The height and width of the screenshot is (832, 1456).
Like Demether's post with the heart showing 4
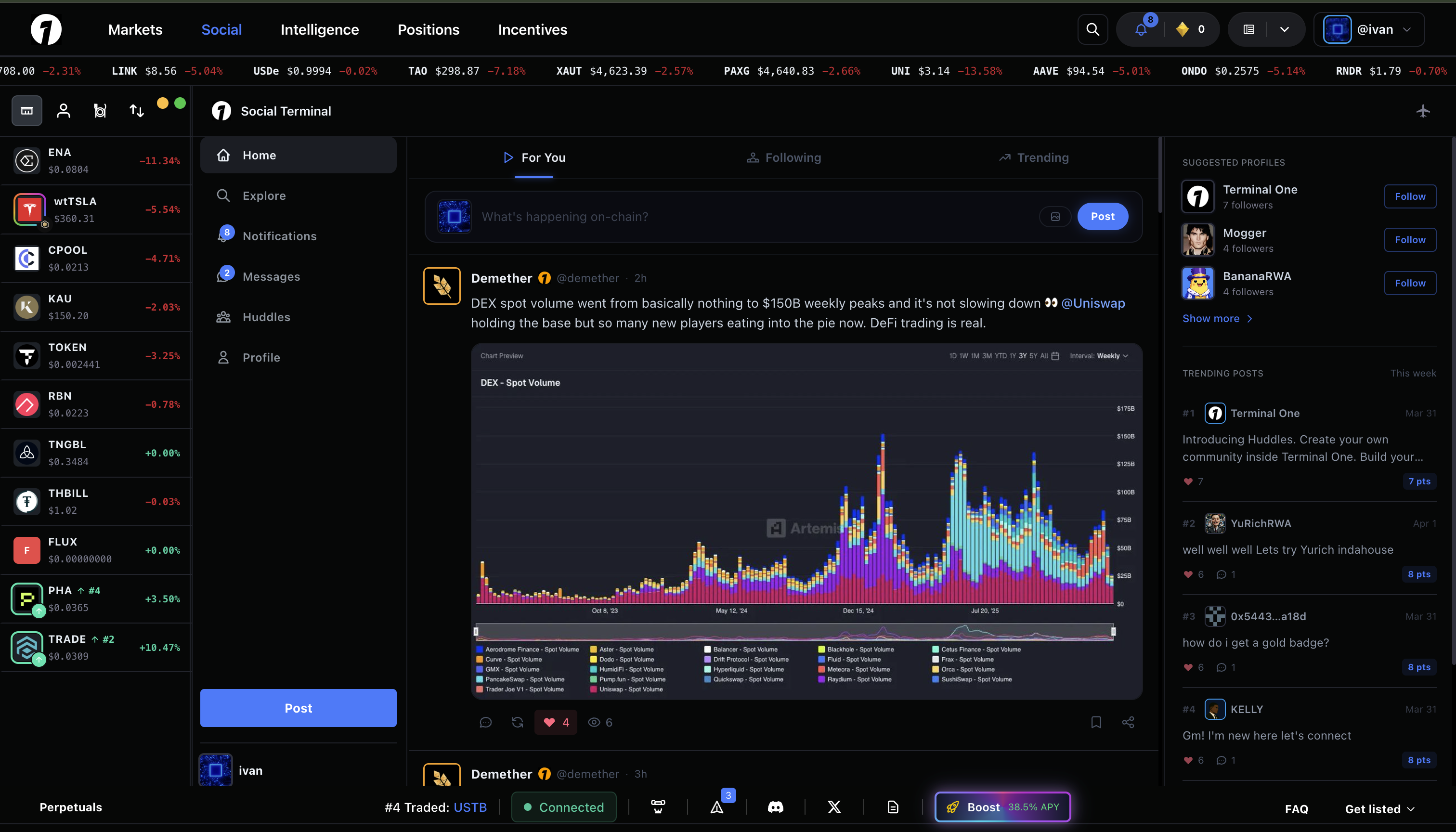click(556, 722)
